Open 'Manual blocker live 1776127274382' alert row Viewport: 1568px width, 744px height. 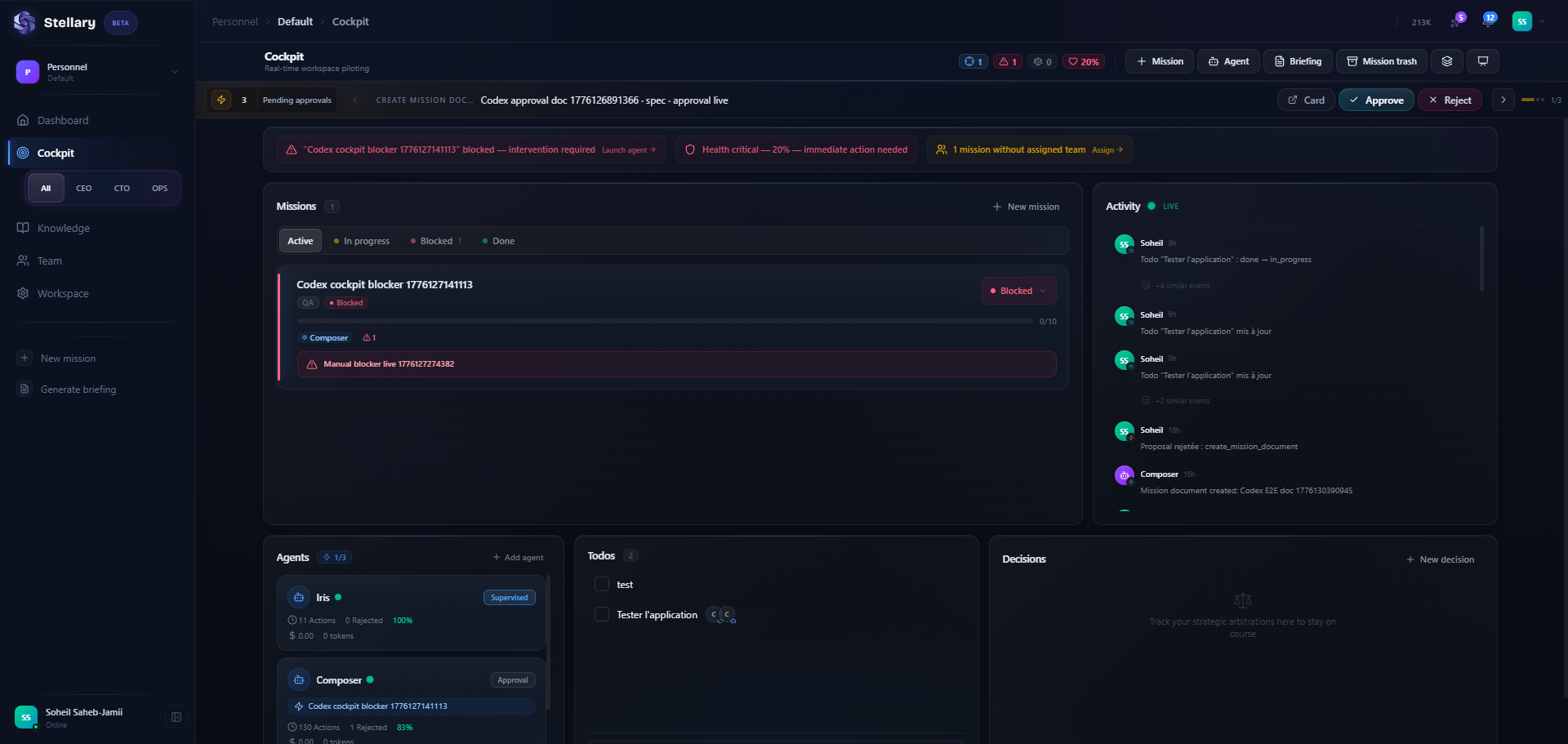click(676, 364)
